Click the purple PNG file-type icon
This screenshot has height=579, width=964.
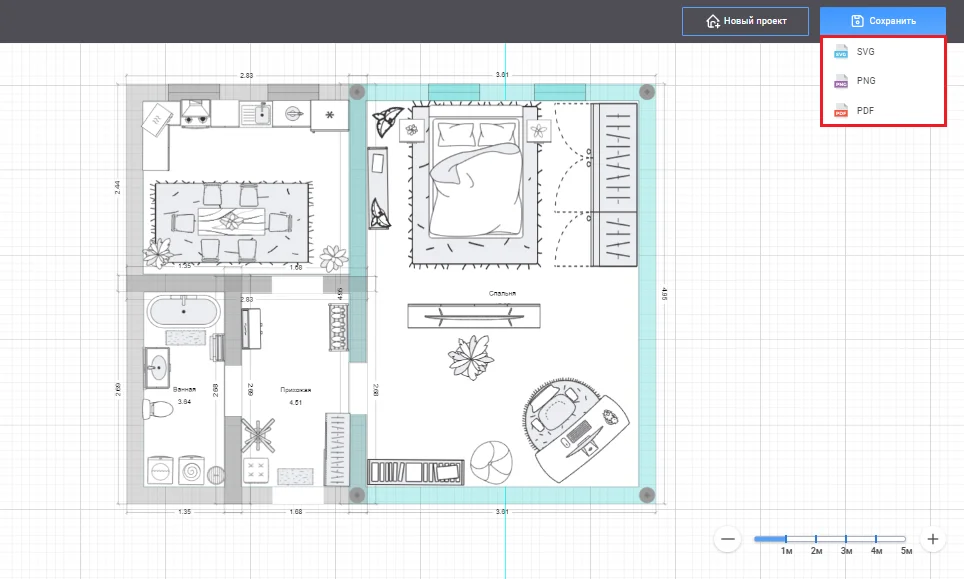[840, 81]
